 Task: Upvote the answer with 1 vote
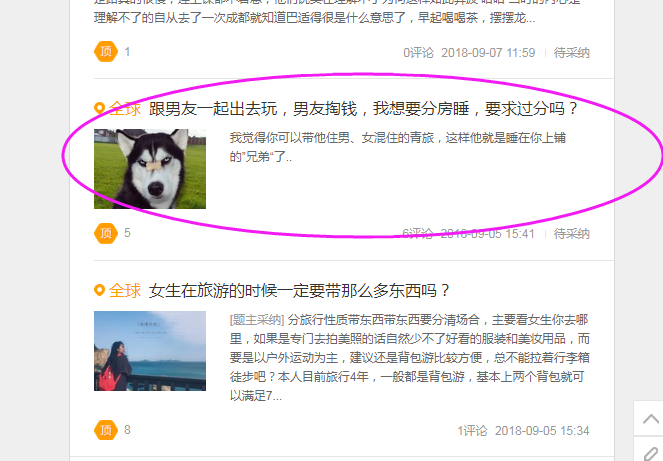(x=106, y=52)
